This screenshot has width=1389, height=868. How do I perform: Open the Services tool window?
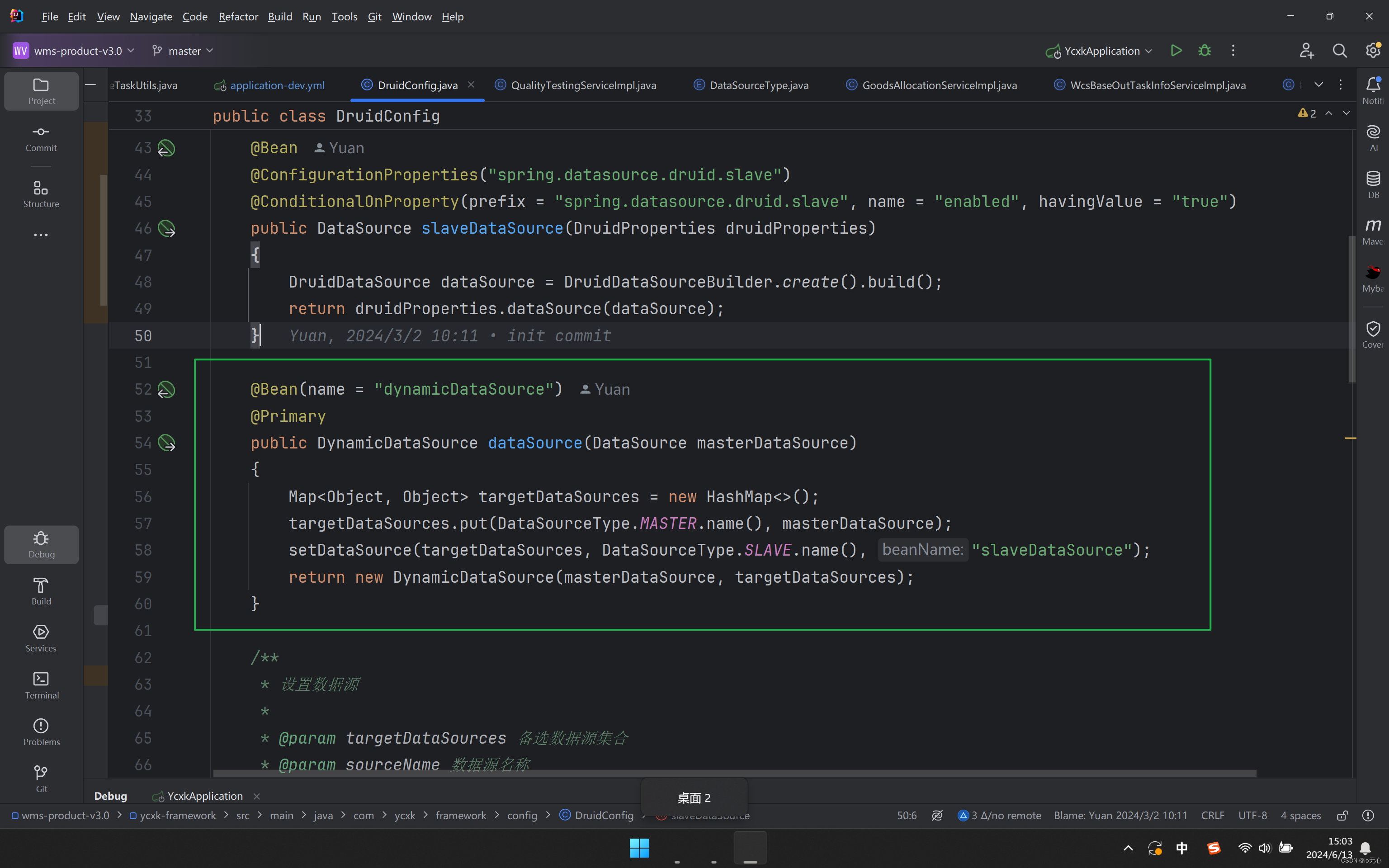pyautogui.click(x=41, y=638)
